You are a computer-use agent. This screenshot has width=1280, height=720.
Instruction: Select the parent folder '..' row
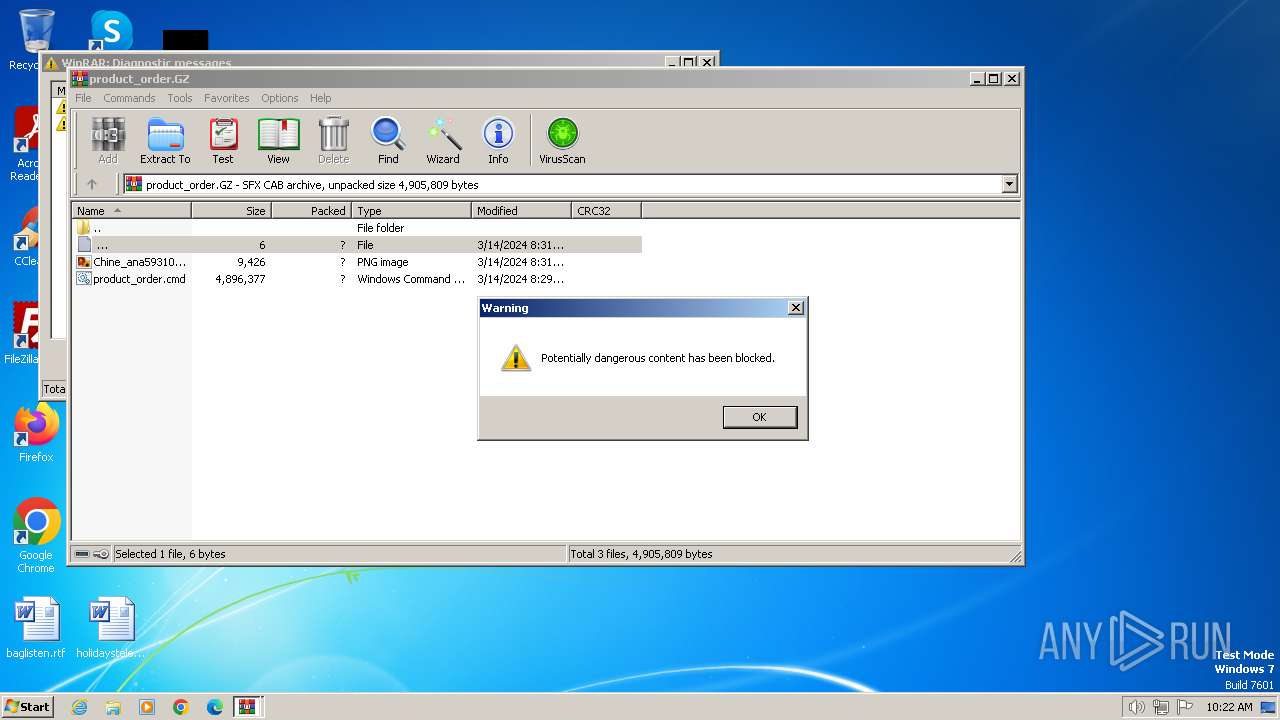click(x=357, y=228)
